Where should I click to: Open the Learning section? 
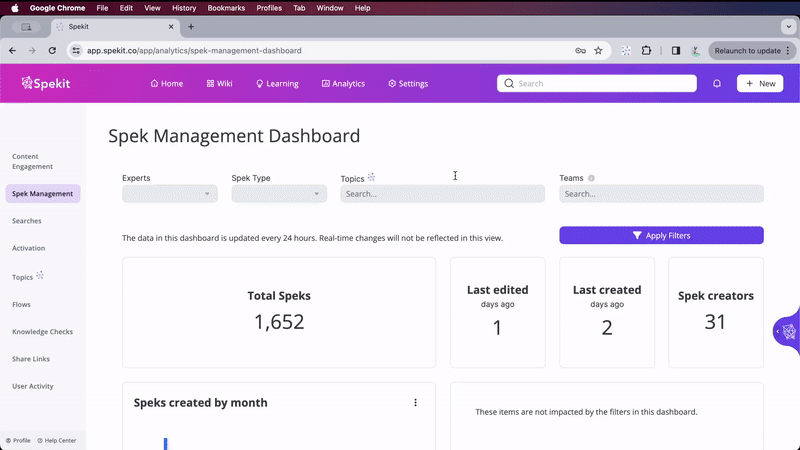click(x=277, y=84)
